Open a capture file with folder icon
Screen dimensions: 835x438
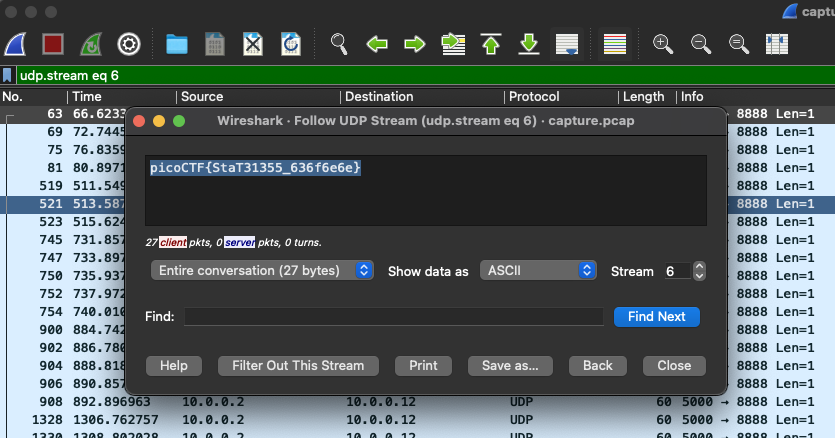[x=177, y=44]
